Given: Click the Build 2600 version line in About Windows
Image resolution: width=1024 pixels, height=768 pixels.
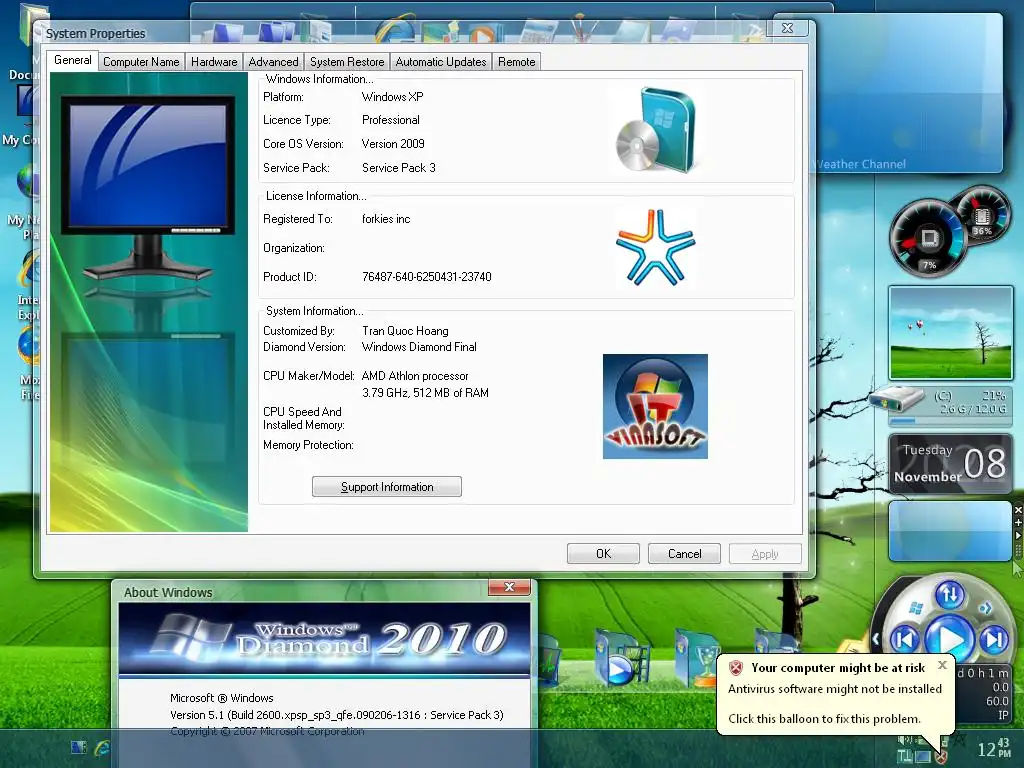Looking at the screenshot, I should (x=337, y=715).
